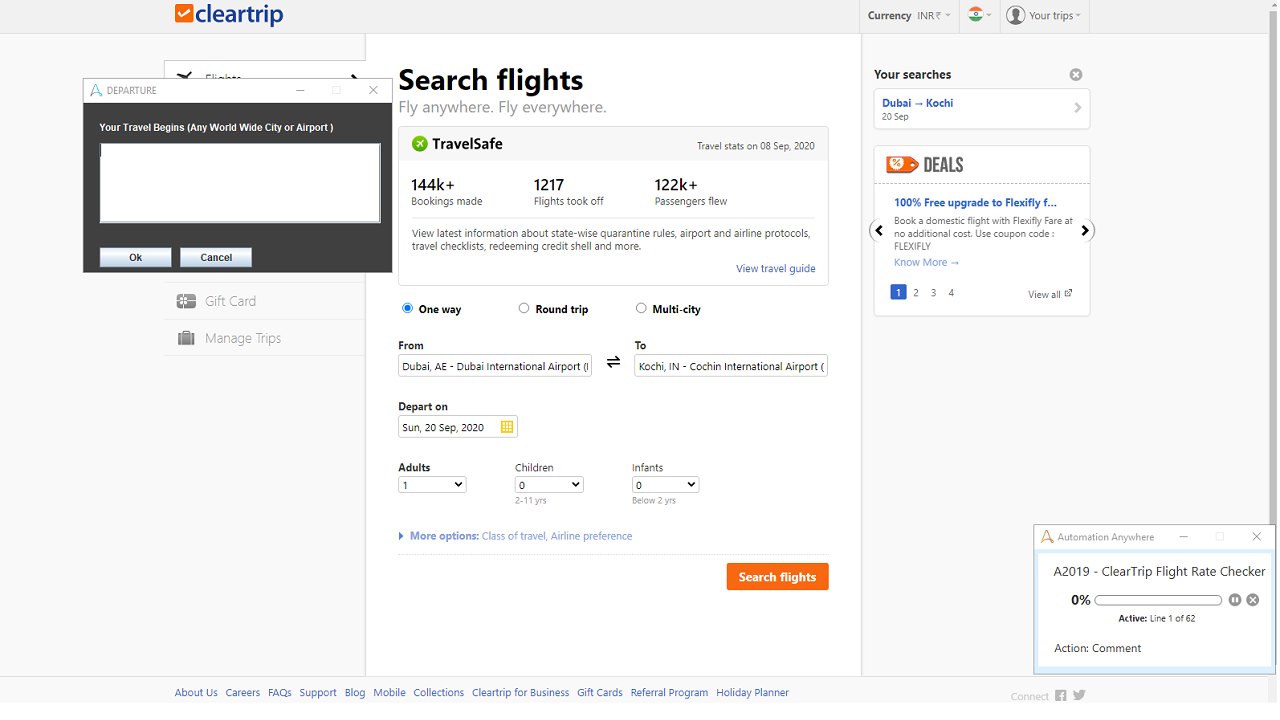The height and width of the screenshot is (720, 1280).
Task: Select the One way trip option
Action: coord(407,309)
